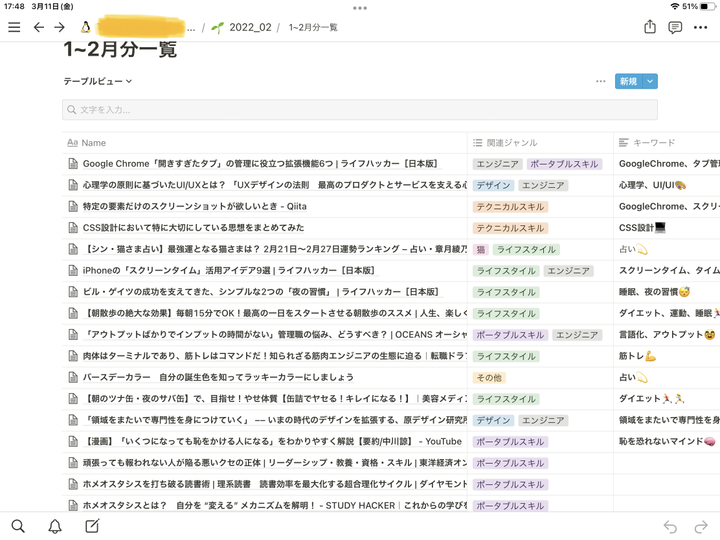
Task: Open the comments icon in top bar
Action: [675, 27]
